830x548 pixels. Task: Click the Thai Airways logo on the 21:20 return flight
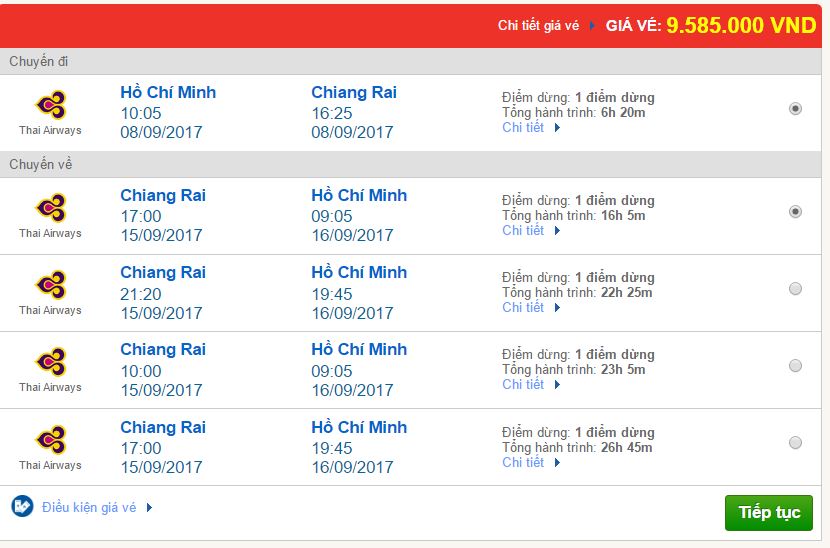(x=51, y=284)
